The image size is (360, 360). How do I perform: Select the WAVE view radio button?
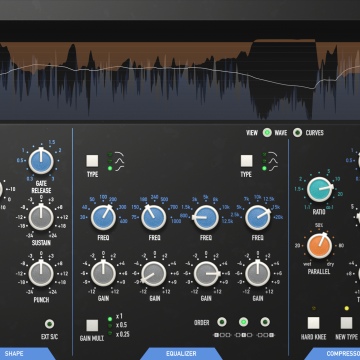(x=267, y=133)
